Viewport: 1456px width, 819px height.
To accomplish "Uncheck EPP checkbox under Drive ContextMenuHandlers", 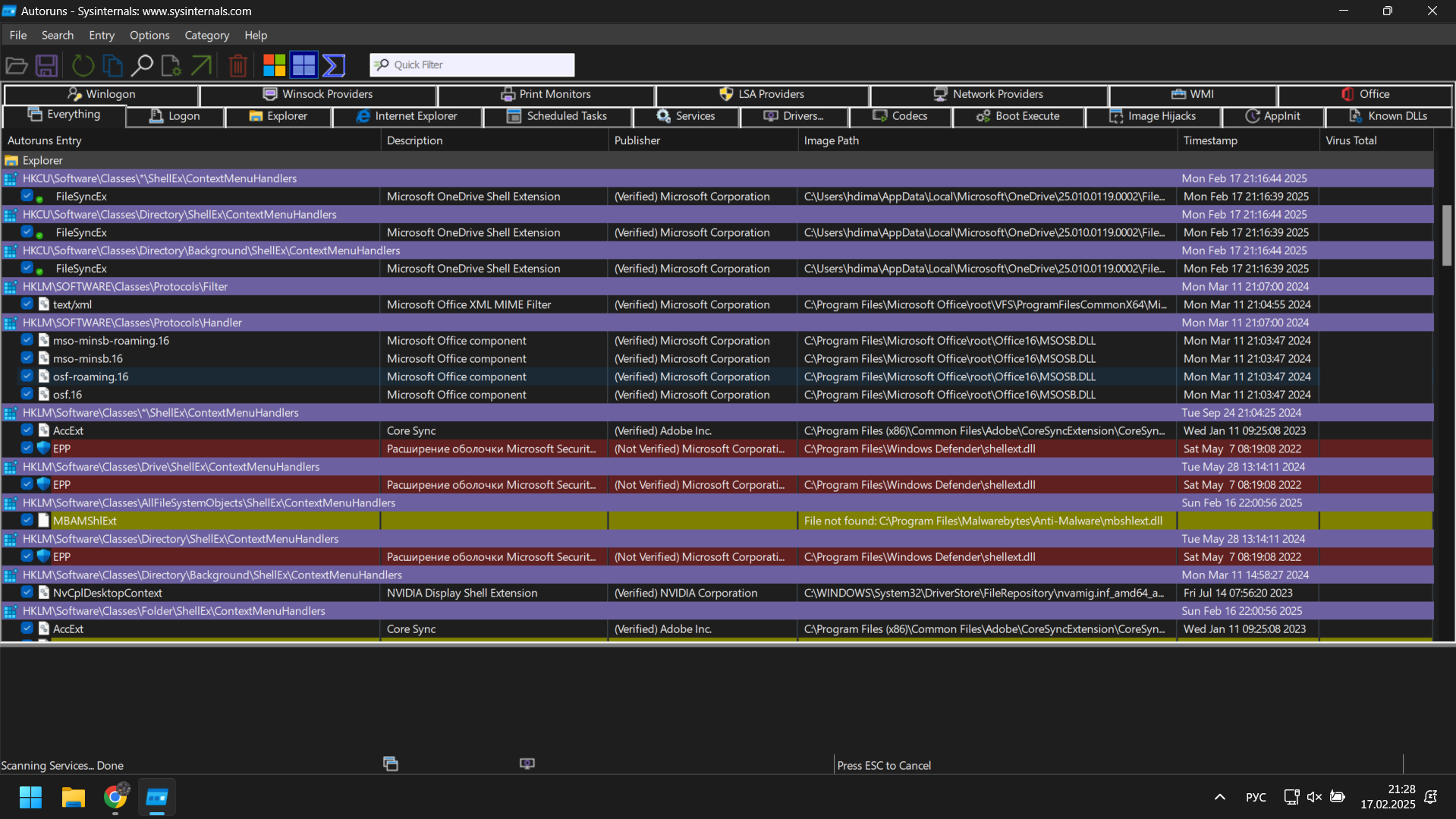I will click(27, 484).
